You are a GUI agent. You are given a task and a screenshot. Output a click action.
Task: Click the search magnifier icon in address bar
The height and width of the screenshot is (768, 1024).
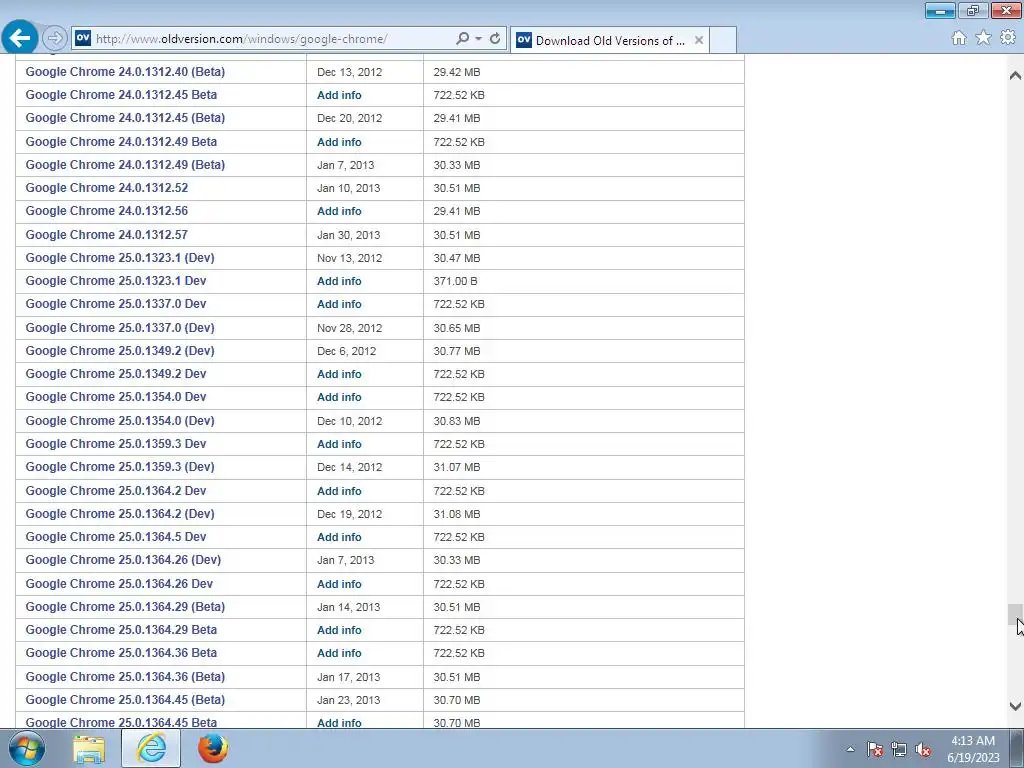pos(462,39)
